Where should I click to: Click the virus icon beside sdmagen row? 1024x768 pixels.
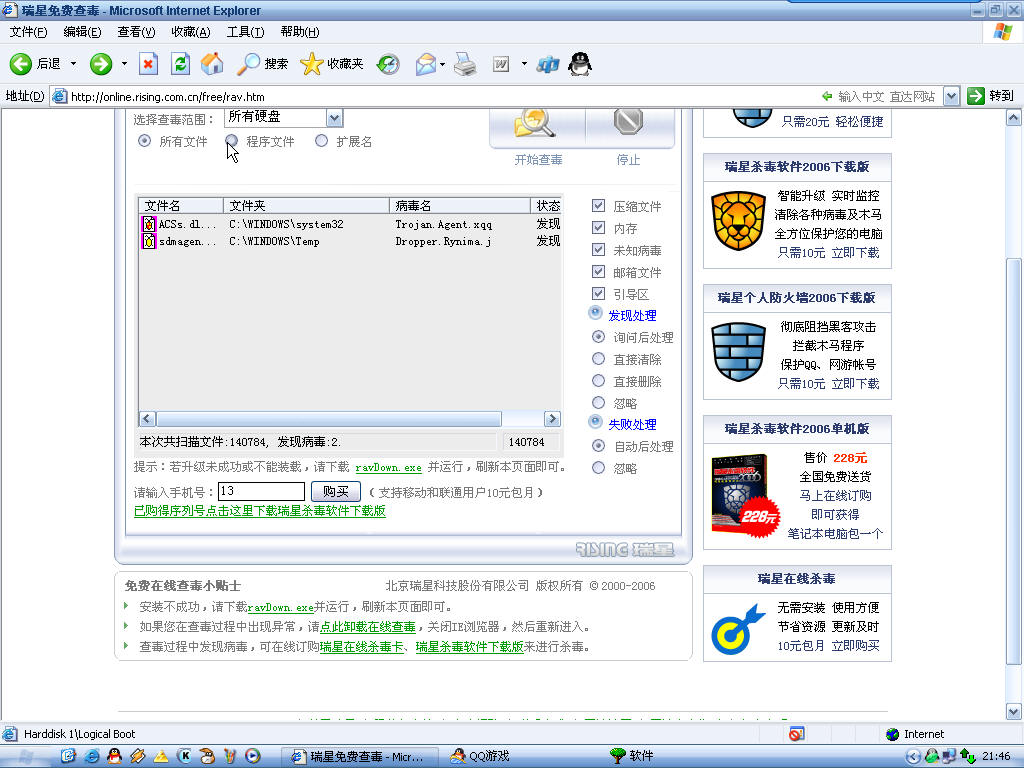[149, 241]
